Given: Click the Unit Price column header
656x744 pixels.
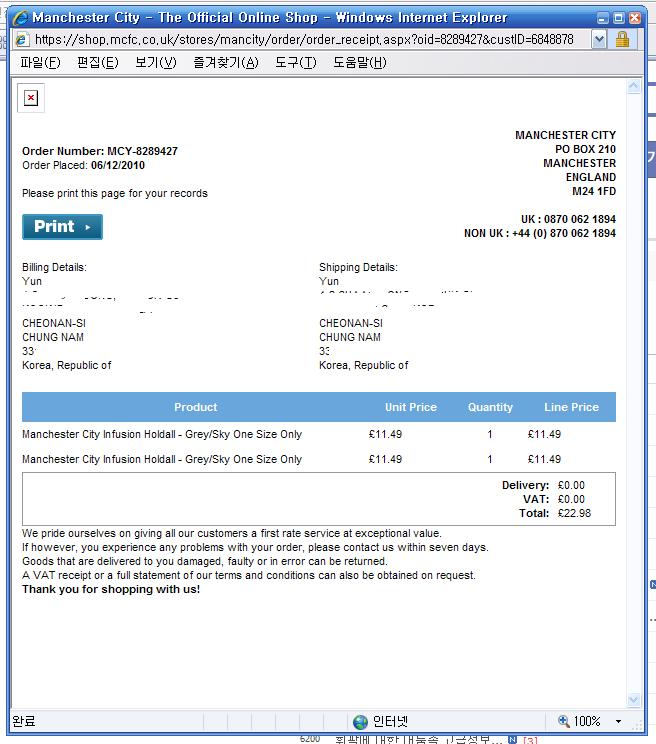Looking at the screenshot, I should click(411, 407).
